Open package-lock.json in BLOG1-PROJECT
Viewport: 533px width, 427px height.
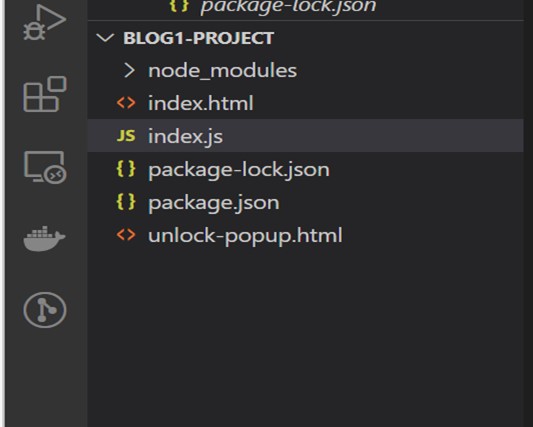click(305, 169)
